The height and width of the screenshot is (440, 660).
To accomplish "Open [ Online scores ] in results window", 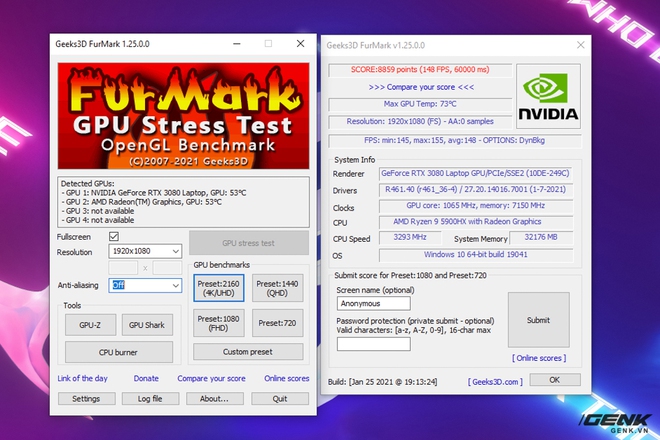I will (539, 358).
